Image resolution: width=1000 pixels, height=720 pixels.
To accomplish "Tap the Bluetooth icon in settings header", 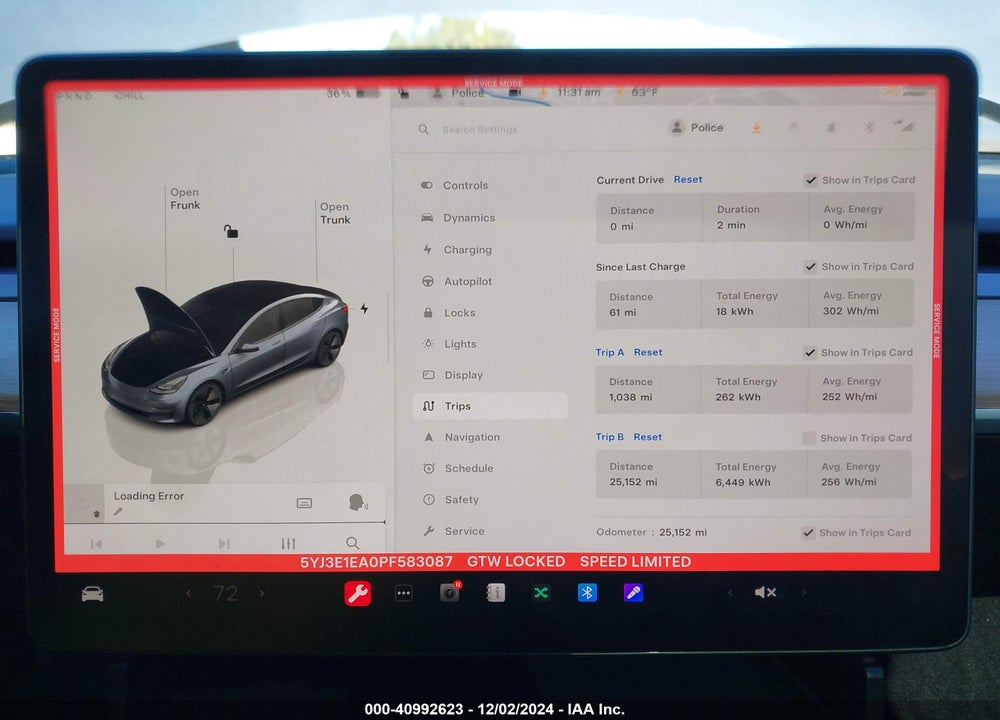I will pyautogui.click(x=869, y=128).
